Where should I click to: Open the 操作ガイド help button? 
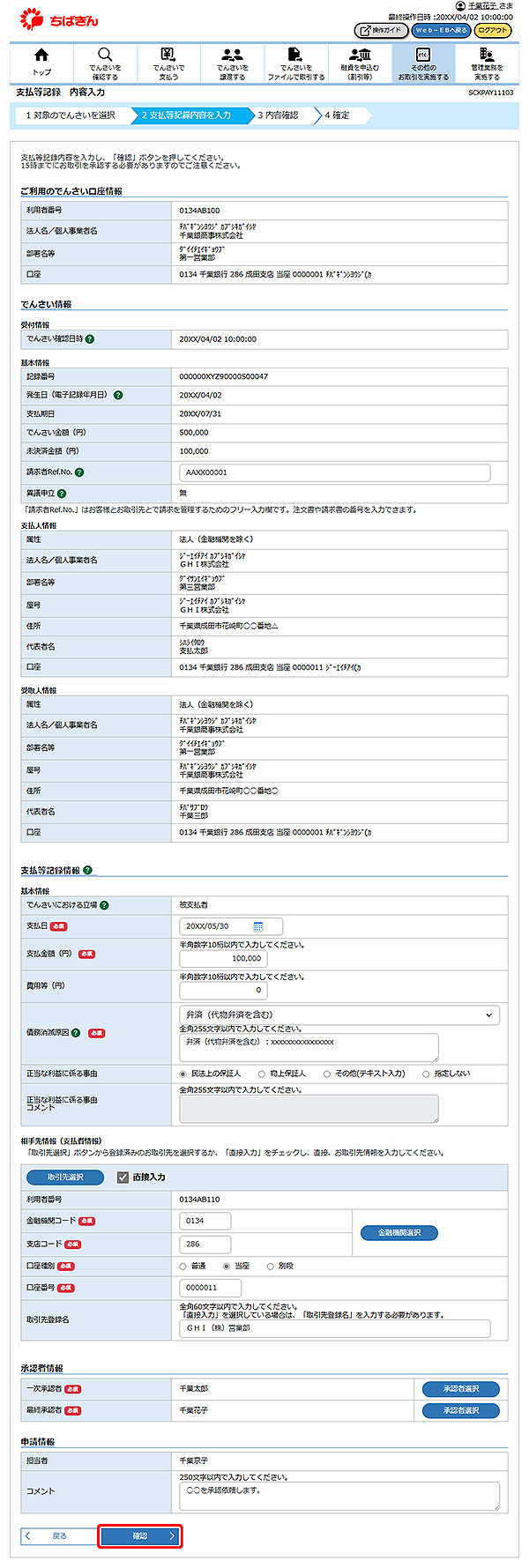381,30
